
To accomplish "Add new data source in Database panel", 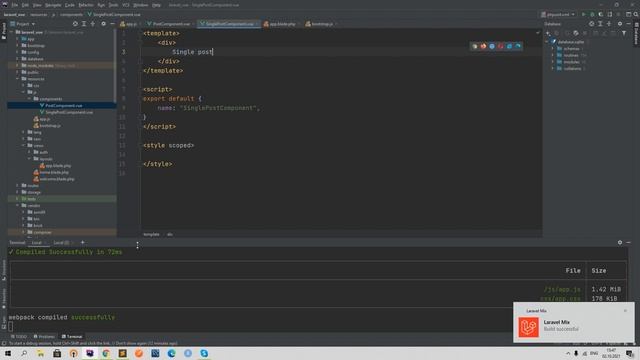I will [548, 33].
